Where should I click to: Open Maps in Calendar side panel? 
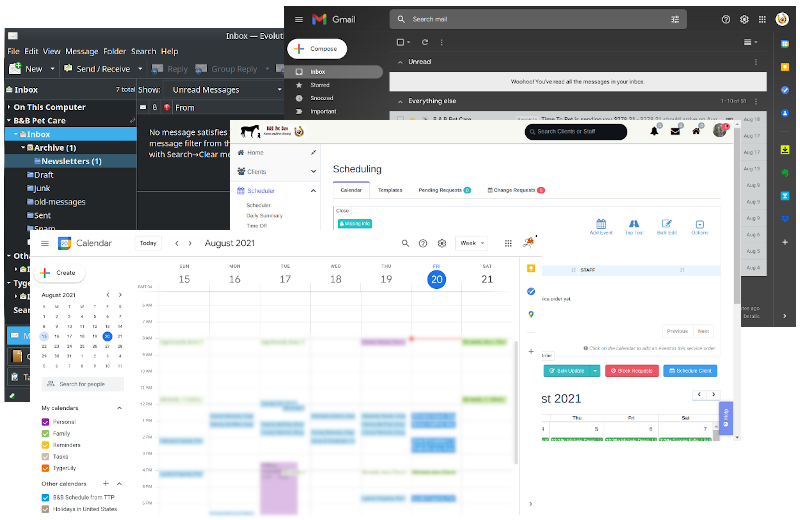click(531, 314)
